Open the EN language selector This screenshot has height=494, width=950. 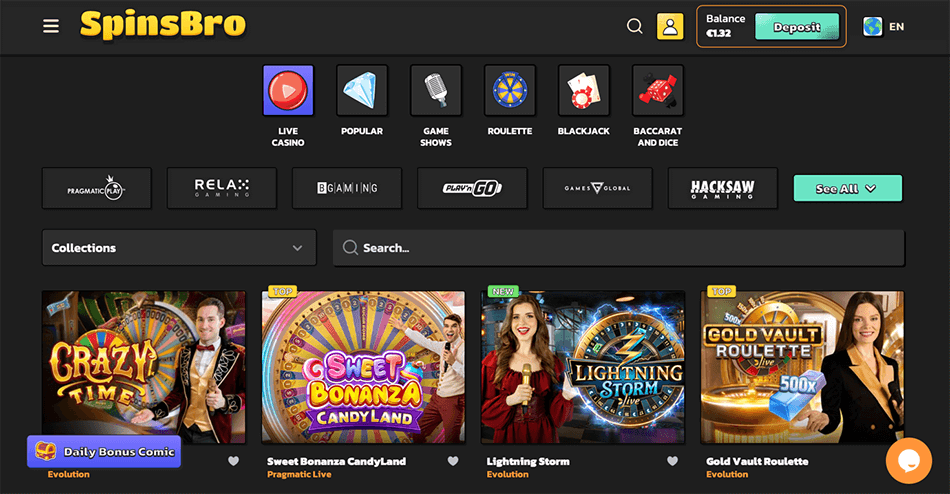883,27
